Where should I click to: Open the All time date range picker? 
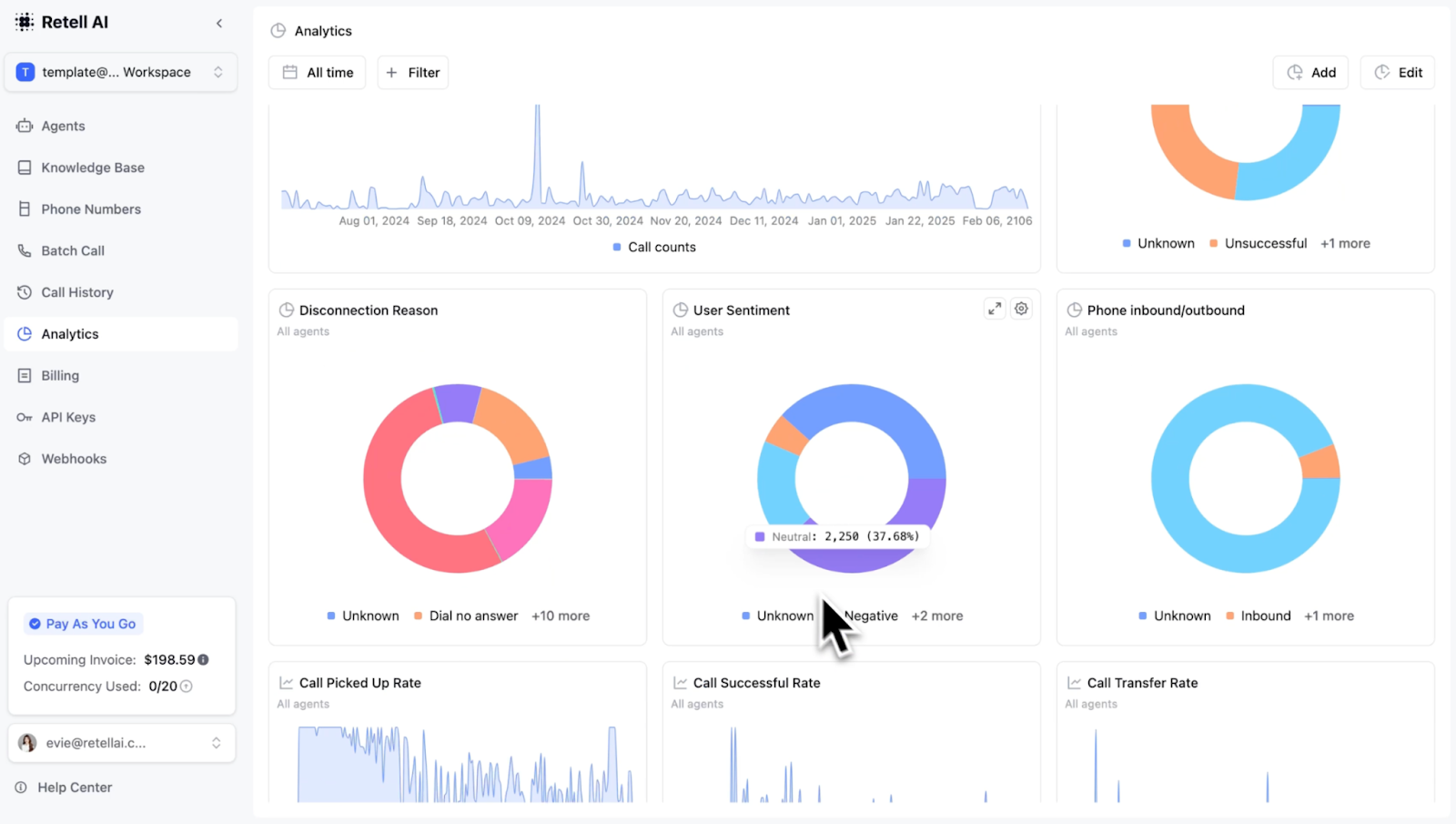317,73
